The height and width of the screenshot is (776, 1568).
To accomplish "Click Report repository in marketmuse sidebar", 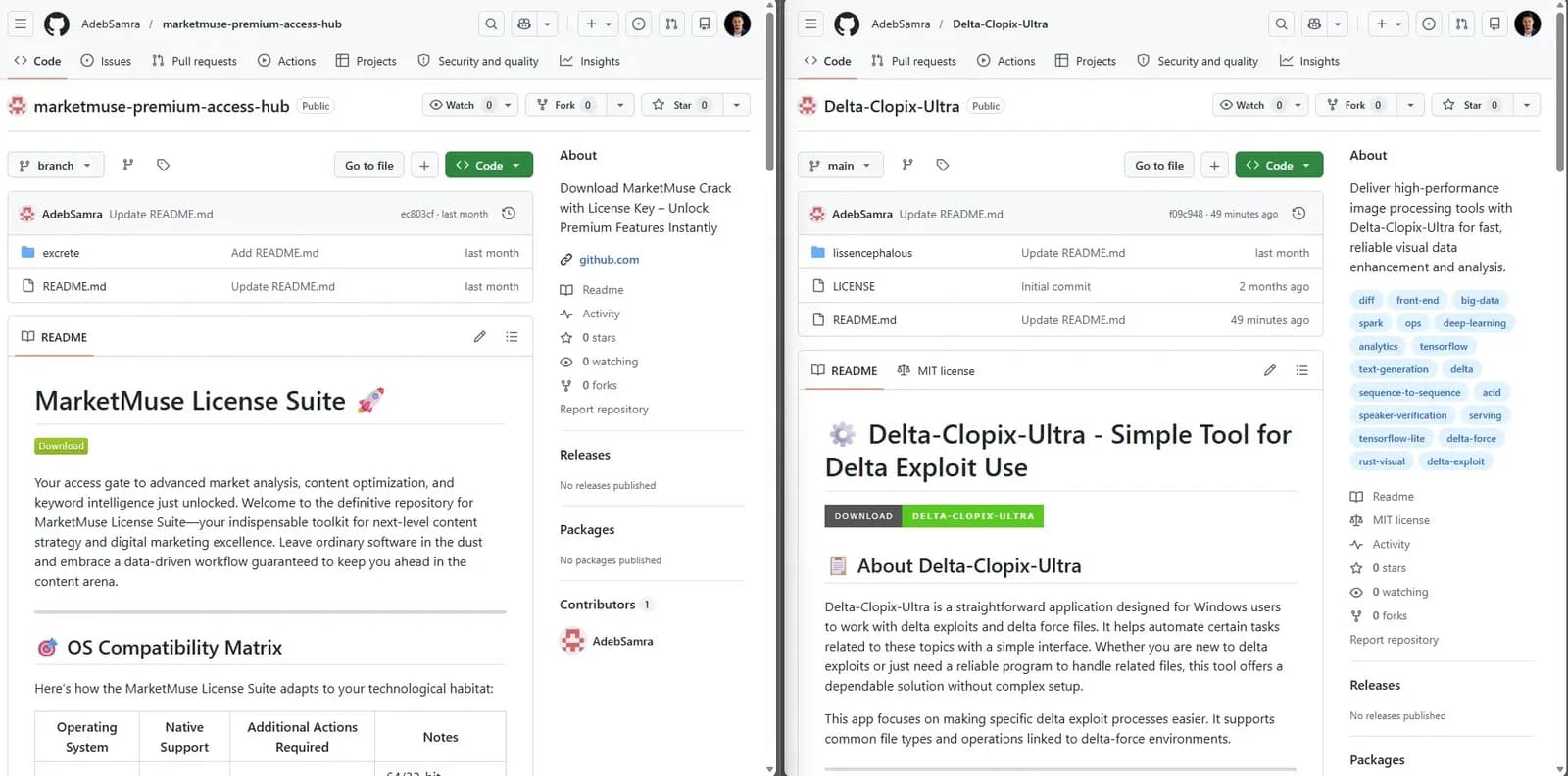I will 604,410.
